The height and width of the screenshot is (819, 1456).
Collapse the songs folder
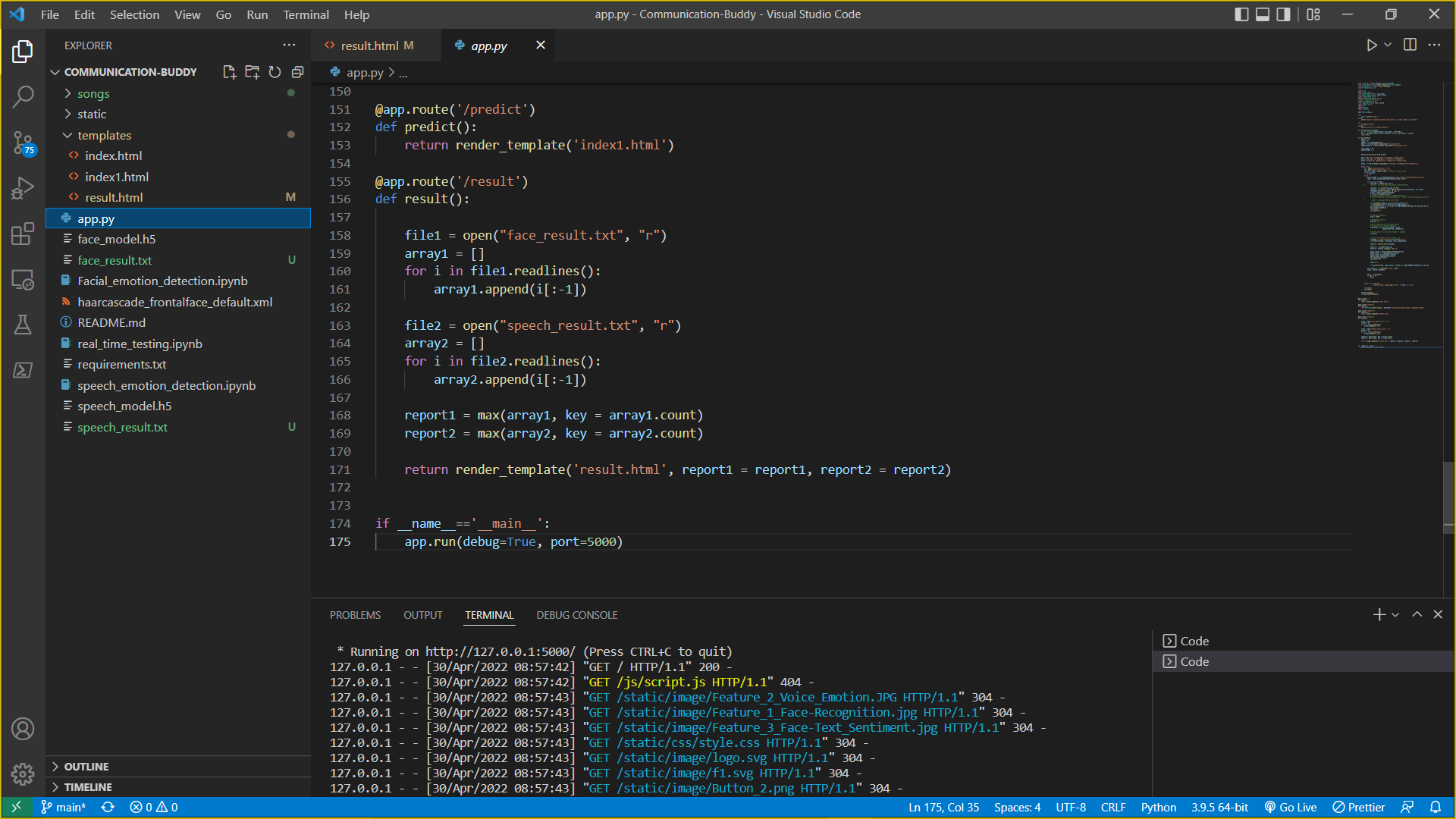[93, 93]
